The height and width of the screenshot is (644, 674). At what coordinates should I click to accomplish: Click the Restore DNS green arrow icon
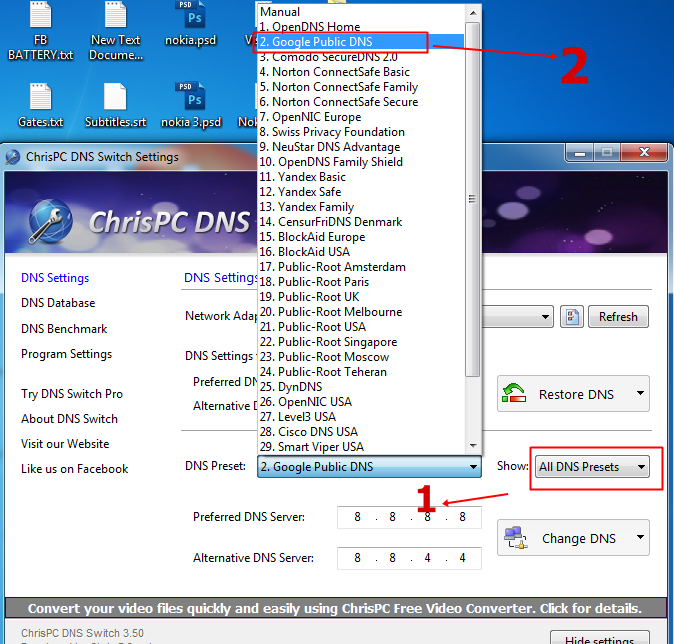pyautogui.click(x=514, y=393)
